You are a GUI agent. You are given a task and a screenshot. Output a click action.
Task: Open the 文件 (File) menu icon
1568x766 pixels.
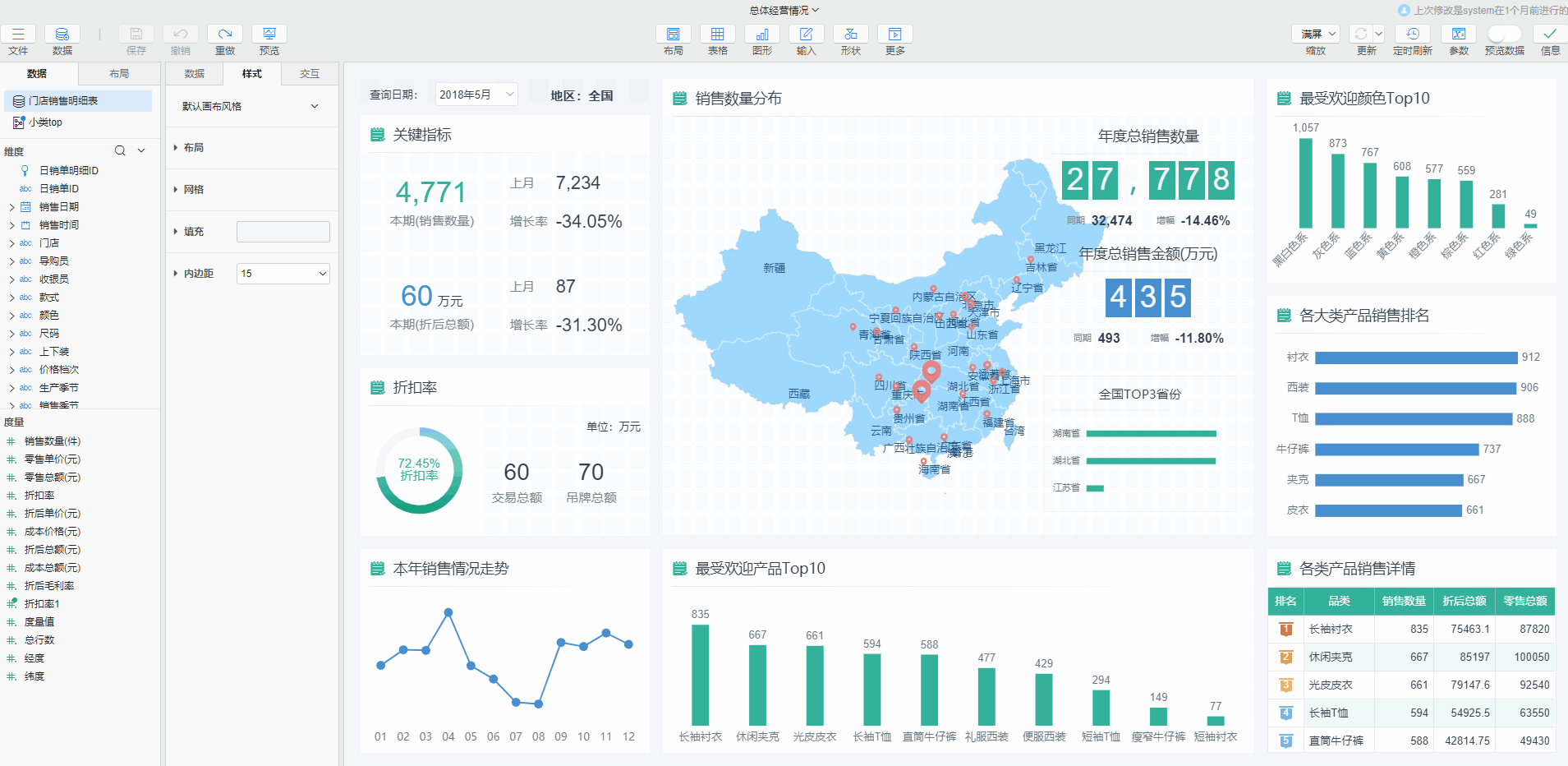(18, 35)
